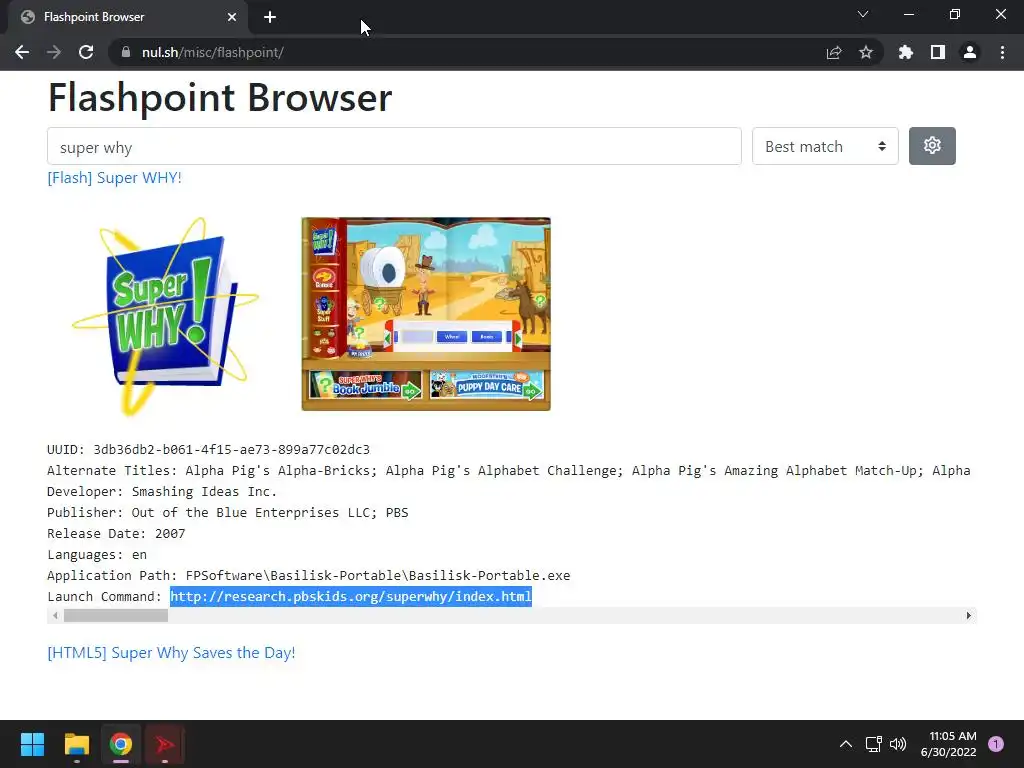Open the tab search chevron
This screenshot has height=768, width=1024.
click(863, 14)
